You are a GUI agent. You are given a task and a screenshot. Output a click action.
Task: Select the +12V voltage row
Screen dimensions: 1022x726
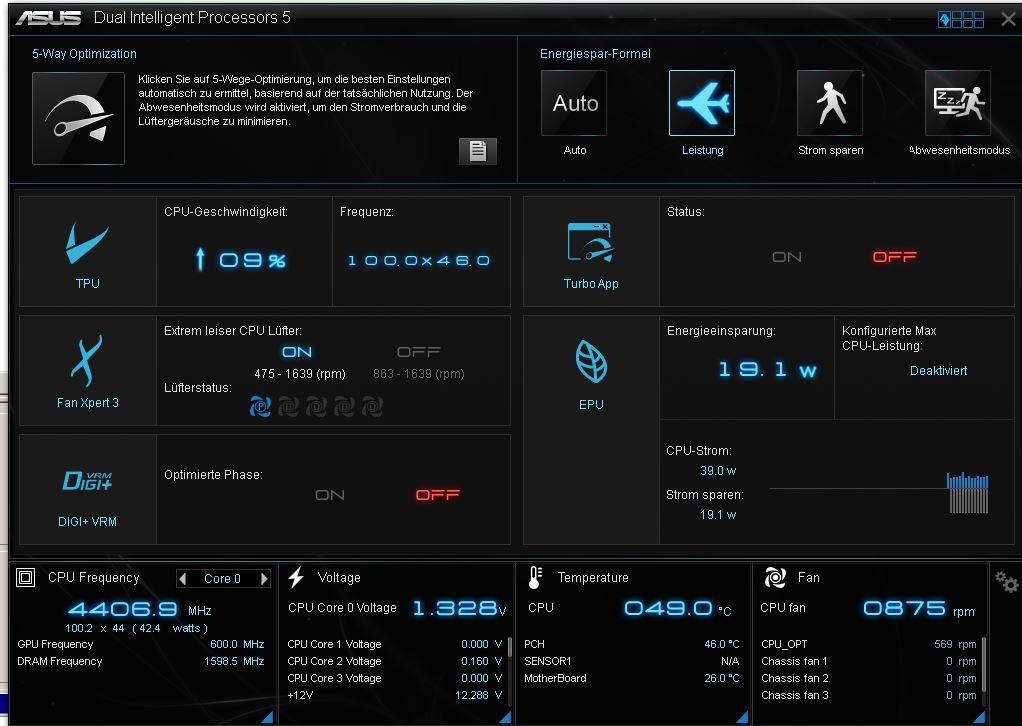(395, 695)
